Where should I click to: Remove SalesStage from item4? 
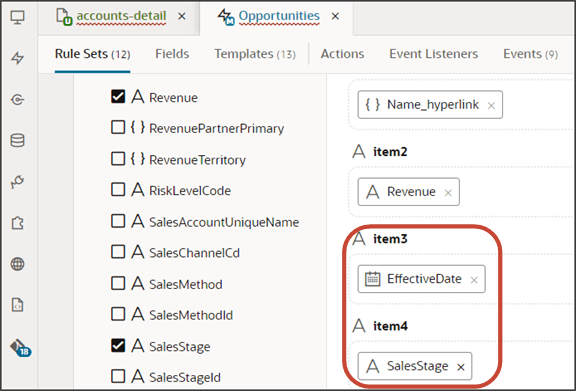[x=461, y=367]
